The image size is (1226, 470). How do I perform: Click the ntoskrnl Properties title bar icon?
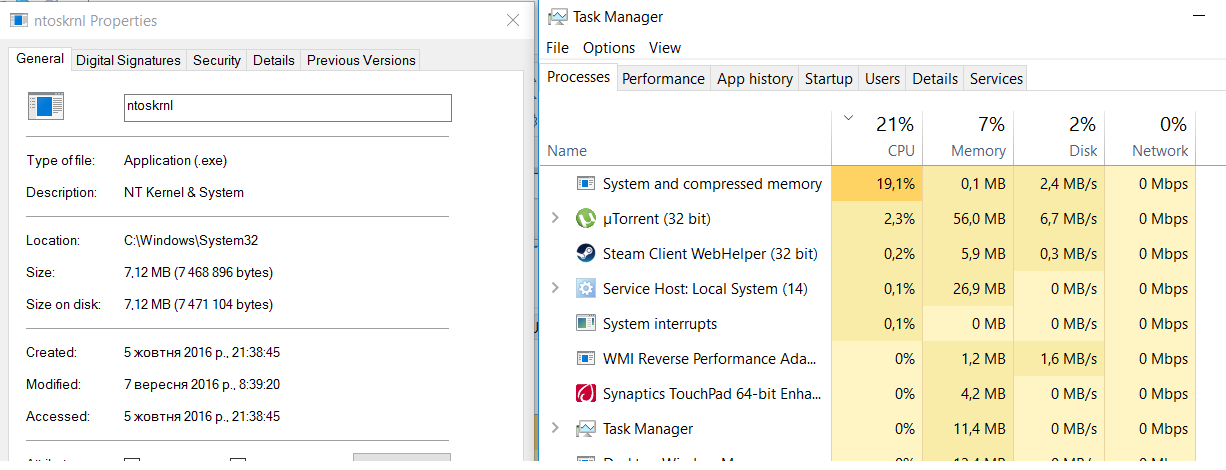pos(18,20)
